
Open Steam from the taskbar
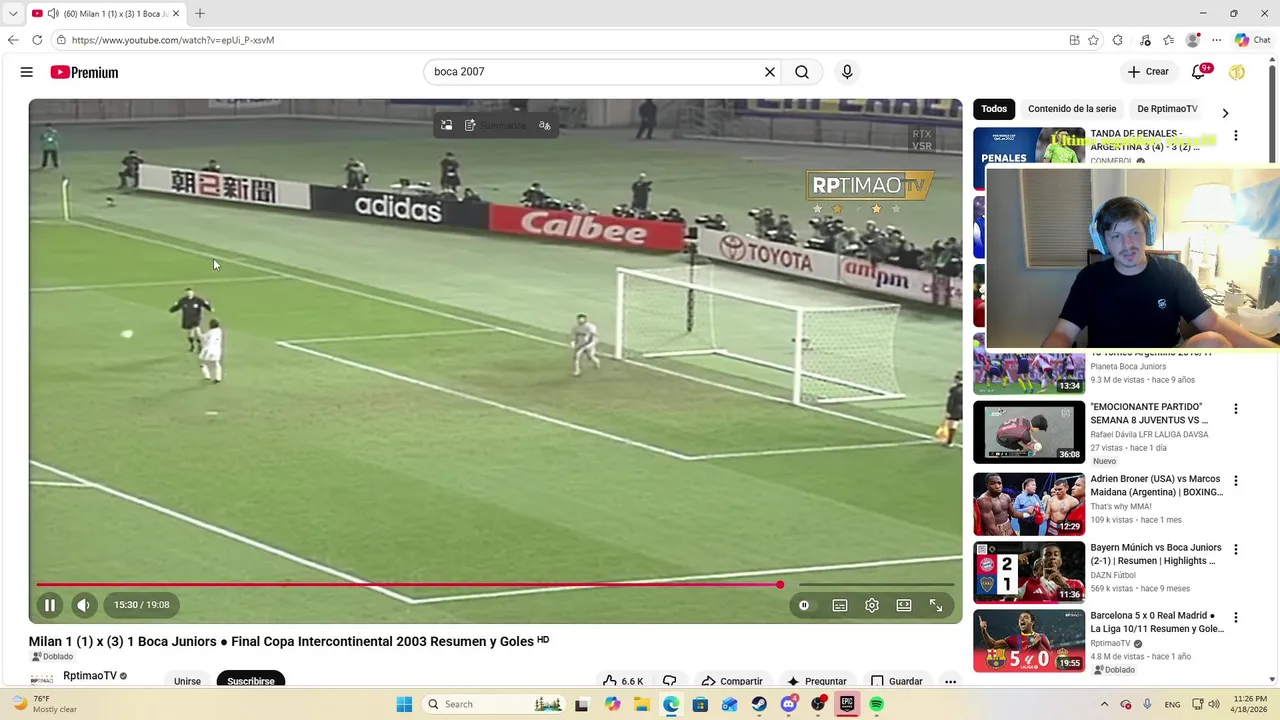tap(759, 704)
